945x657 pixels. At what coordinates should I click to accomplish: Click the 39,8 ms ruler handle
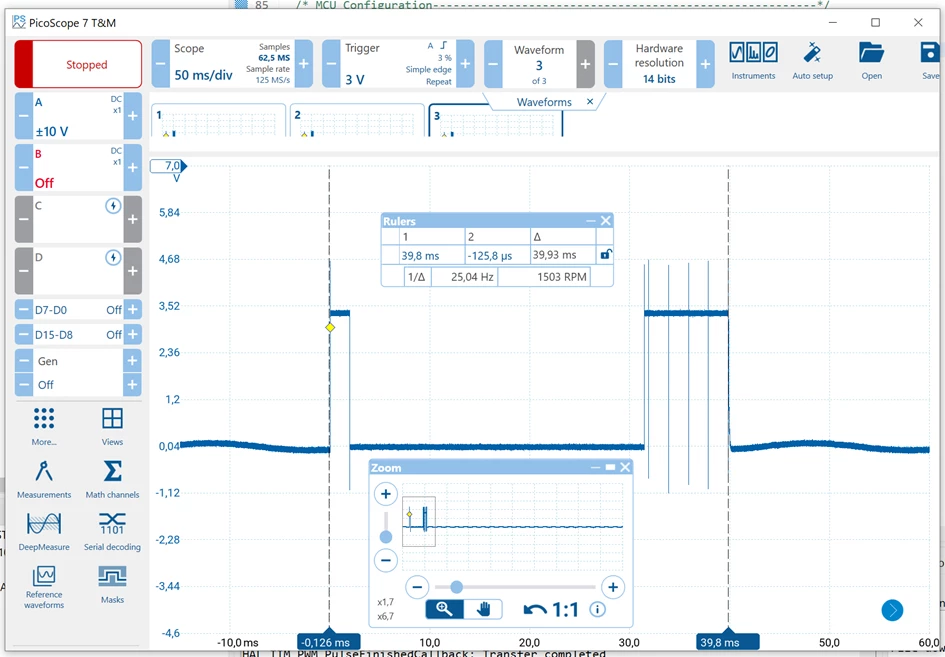(x=728, y=641)
